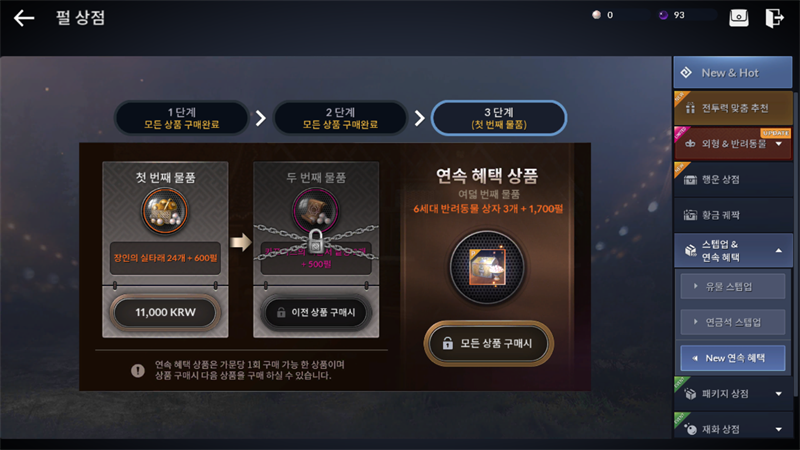Click the 모든 상품 구매시 locked button

point(489,343)
